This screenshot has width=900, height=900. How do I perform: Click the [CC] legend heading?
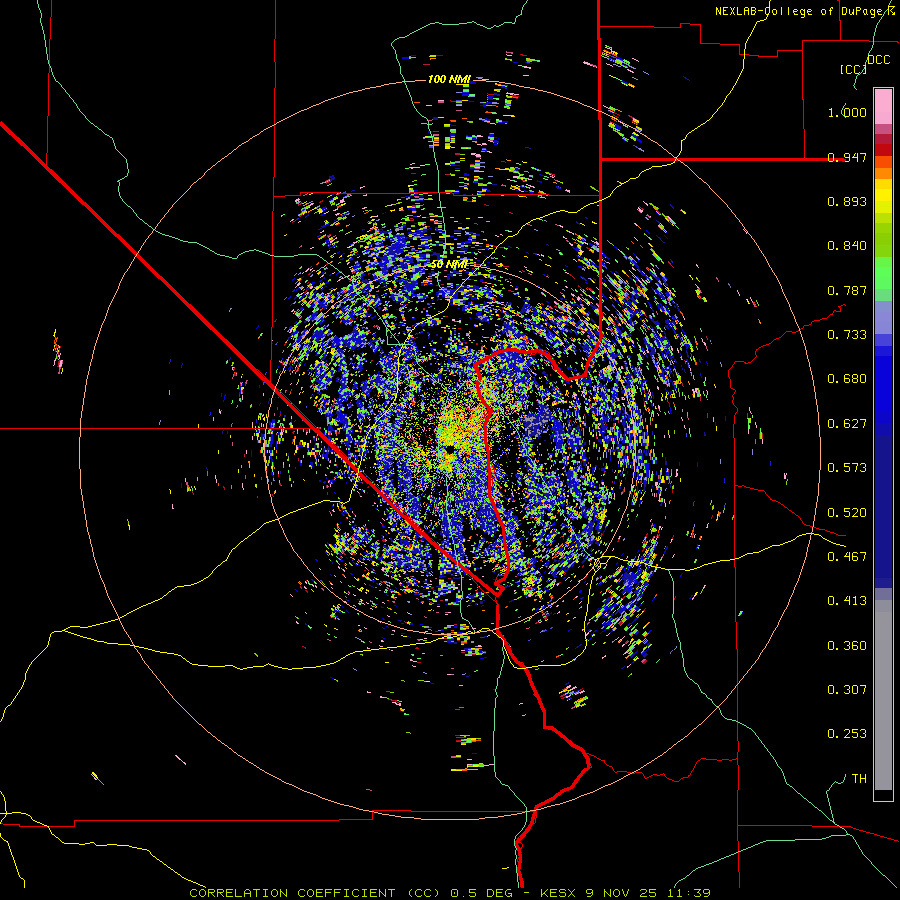(853, 69)
